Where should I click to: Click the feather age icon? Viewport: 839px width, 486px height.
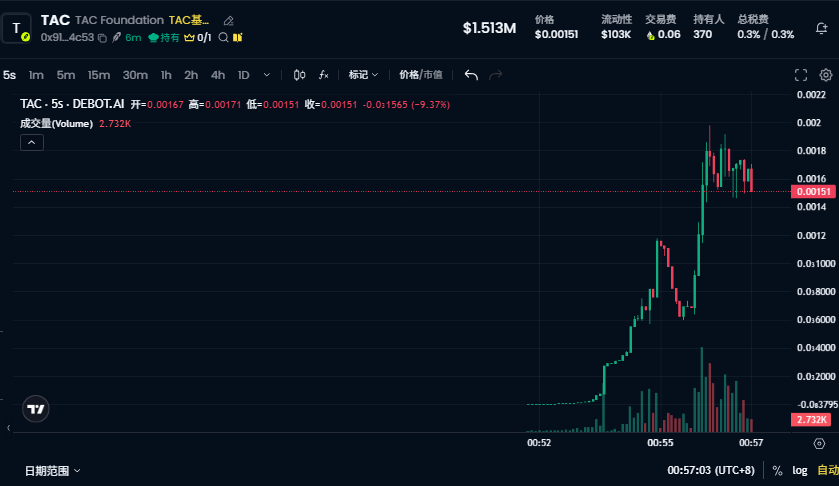point(116,37)
